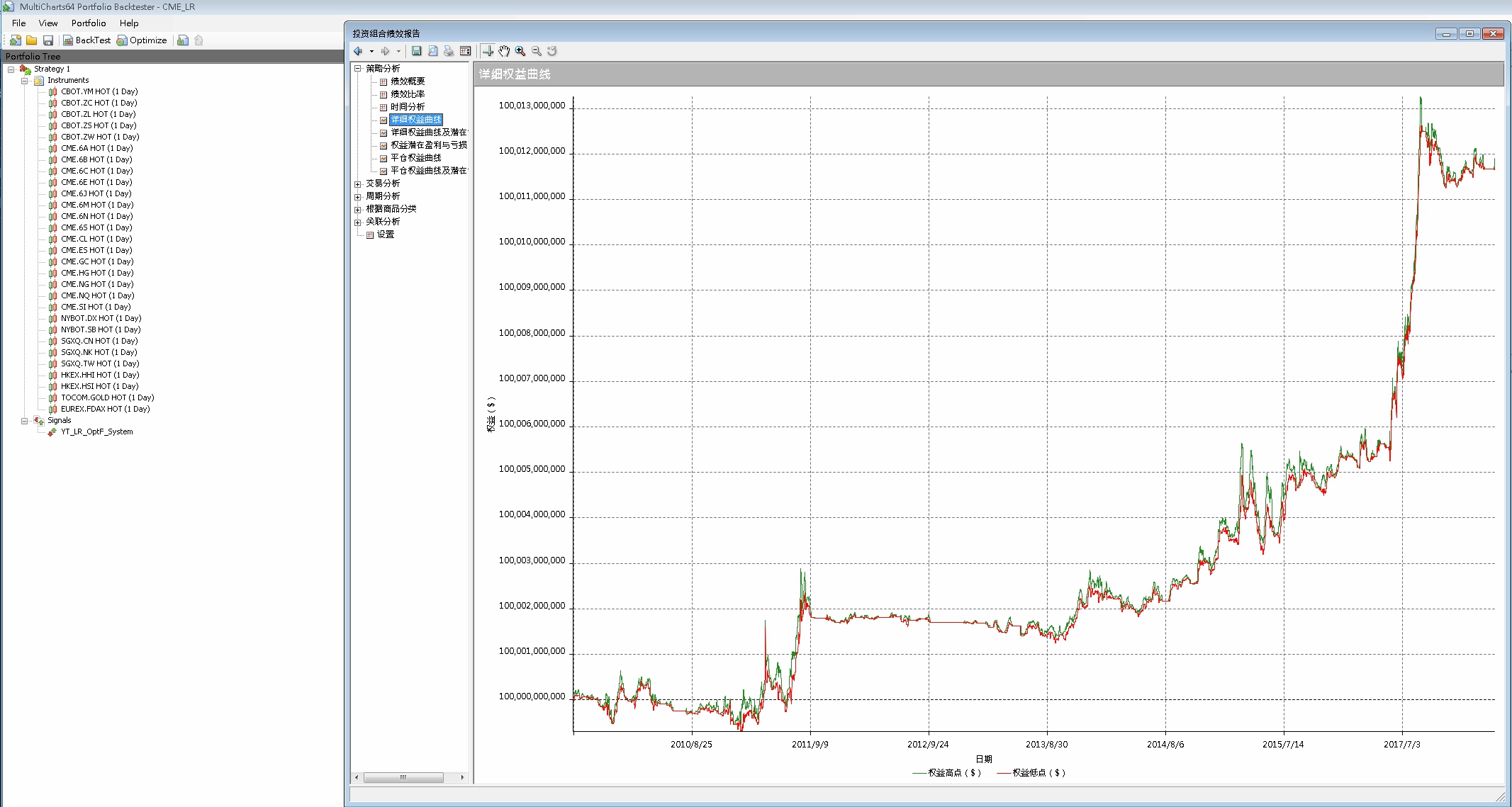This screenshot has width=1512, height=807.
Task: Save the report using the floppy icon
Action: 417,51
